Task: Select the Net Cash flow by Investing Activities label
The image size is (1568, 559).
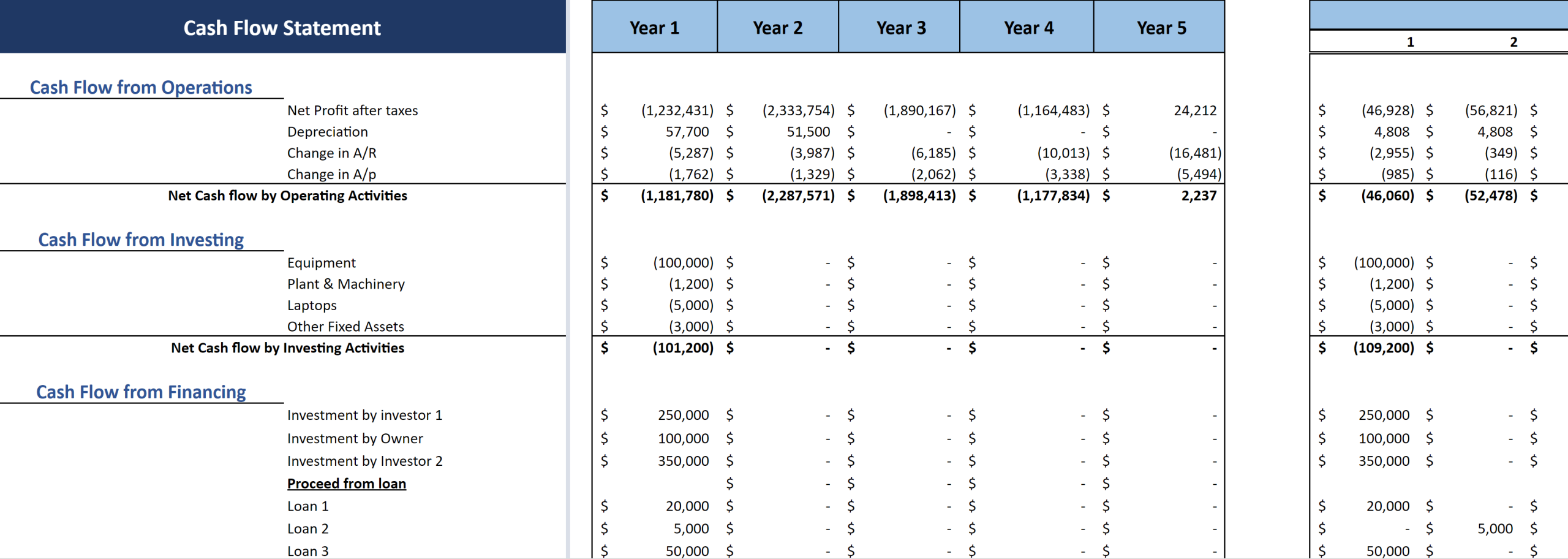Action: (287, 348)
